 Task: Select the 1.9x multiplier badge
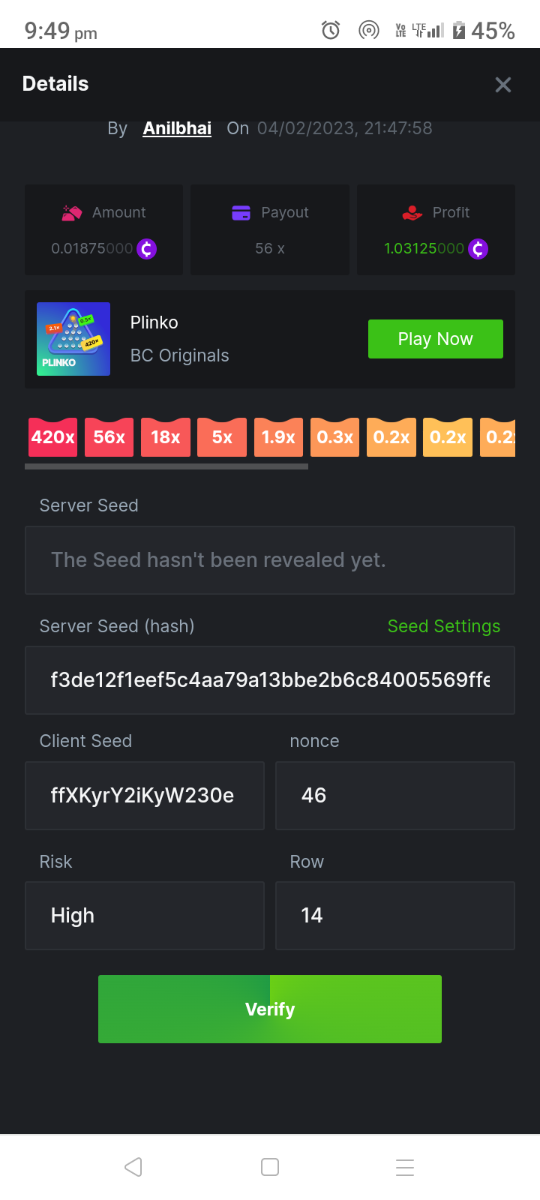(x=278, y=437)
